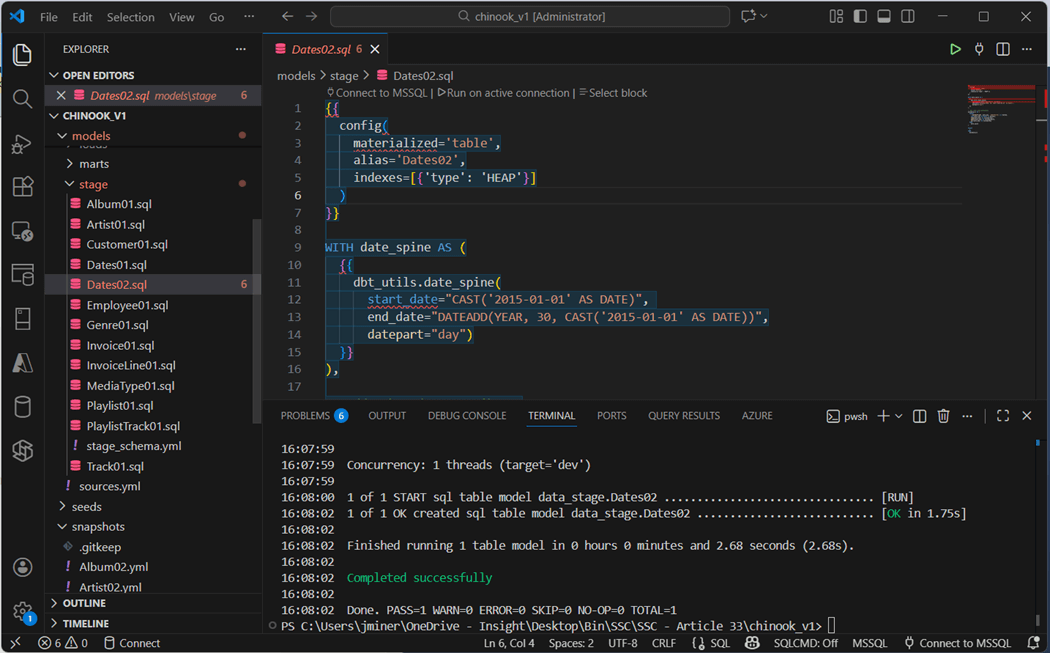Image resolution: width=1050 pixels, height=653 pixels.
Task: Split the editor to the right
Action: click(1003, 49)
